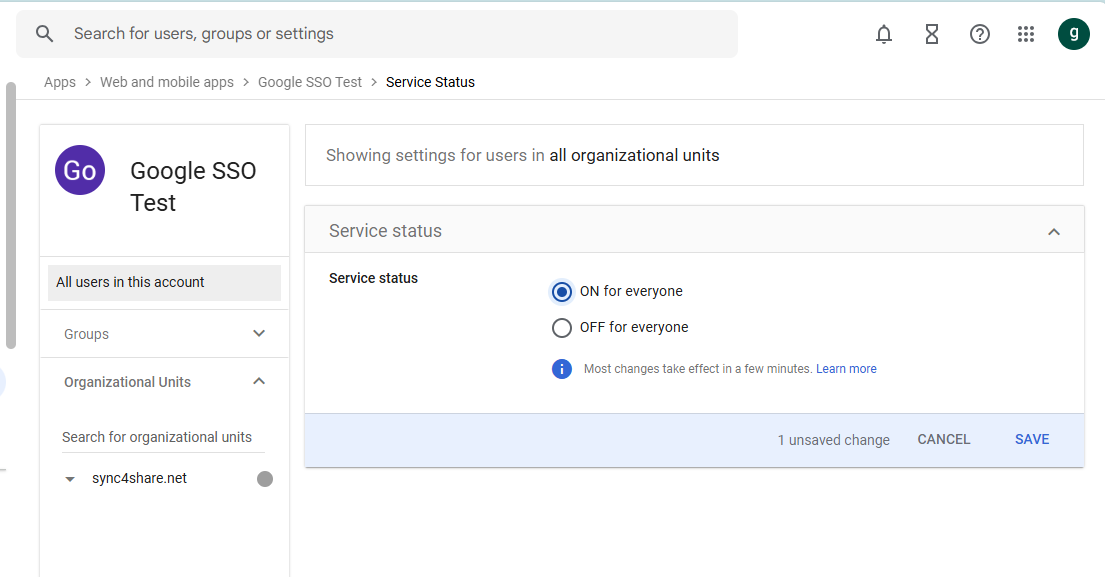Viewport: 1105px width, 577px height.
Task: Click the SAVE button
Action: pos(1032,440)
